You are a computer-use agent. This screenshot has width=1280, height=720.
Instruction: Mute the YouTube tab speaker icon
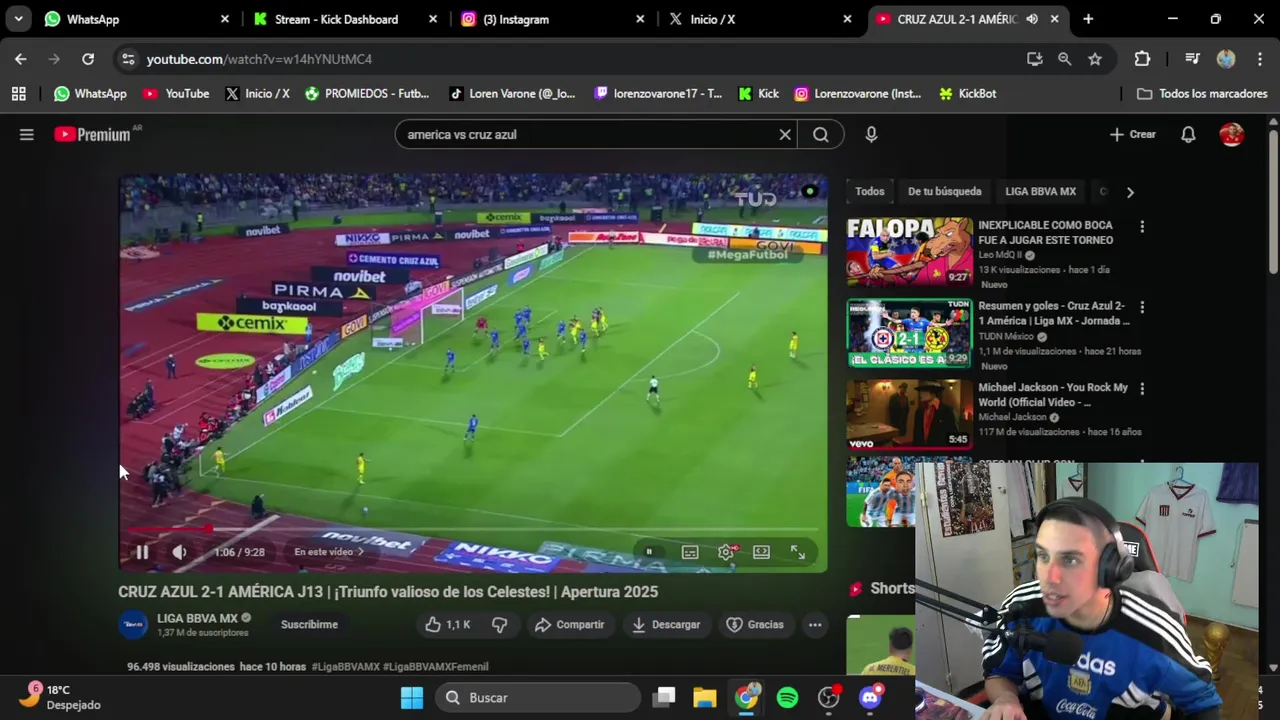coord(1031,19)
